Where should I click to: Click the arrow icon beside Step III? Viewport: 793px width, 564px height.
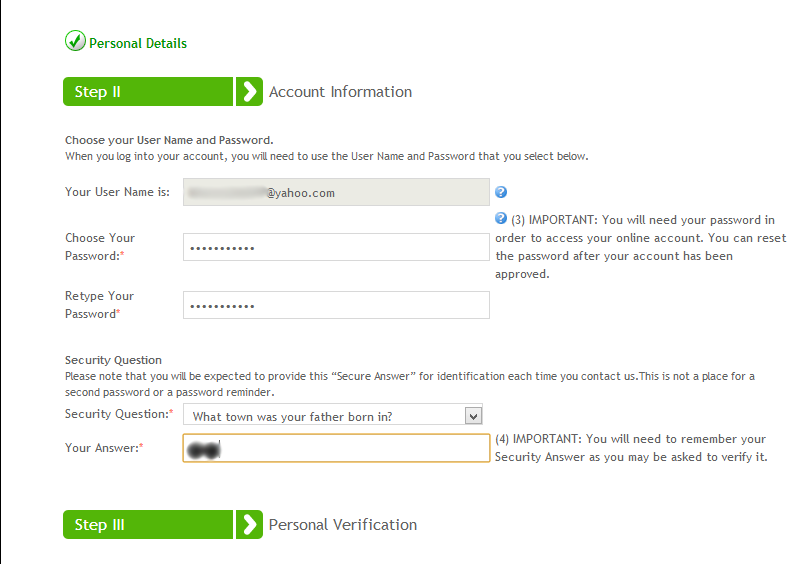point(249,525)
